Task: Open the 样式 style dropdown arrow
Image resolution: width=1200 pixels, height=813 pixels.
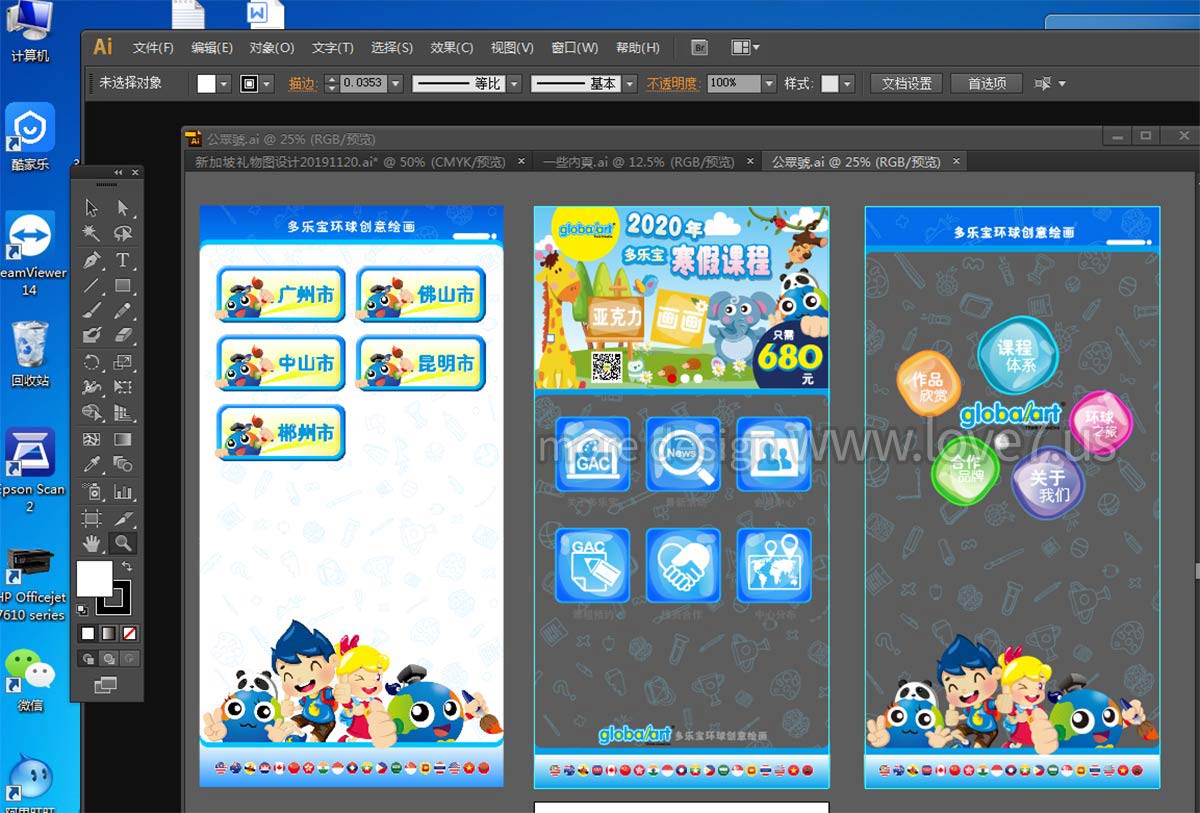Action: pyautogui.click(x=847, y=84)
